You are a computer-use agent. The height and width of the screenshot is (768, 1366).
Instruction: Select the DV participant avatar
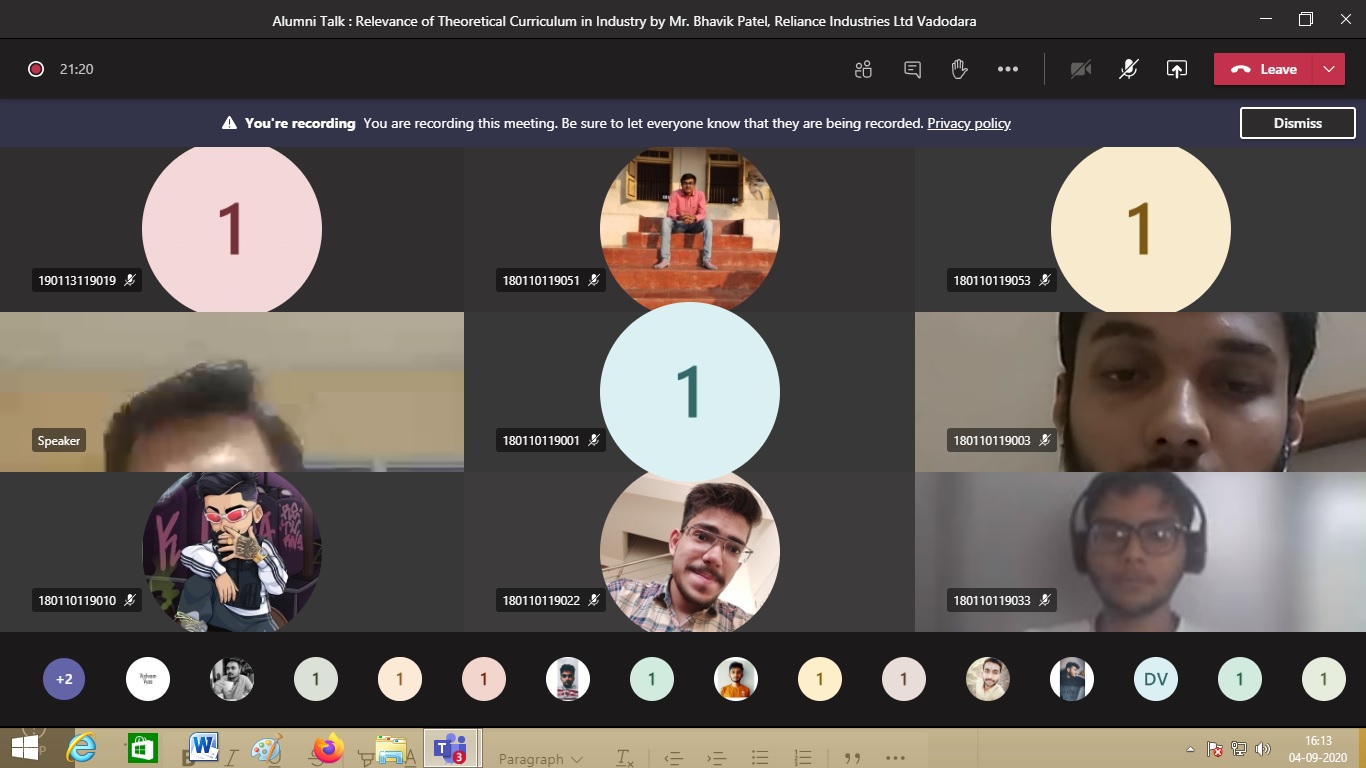click(x=1156, y=680)
